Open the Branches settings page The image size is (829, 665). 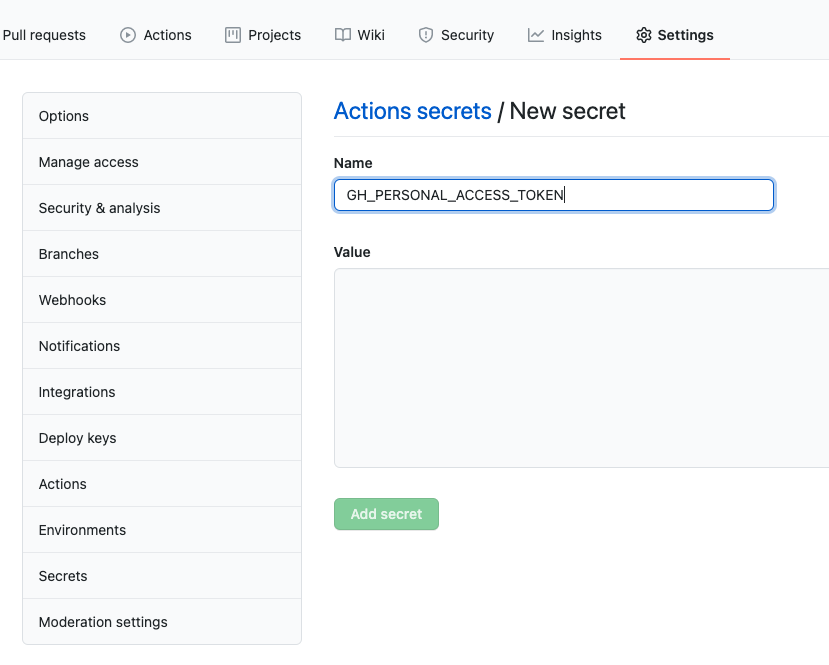(69, 254)
